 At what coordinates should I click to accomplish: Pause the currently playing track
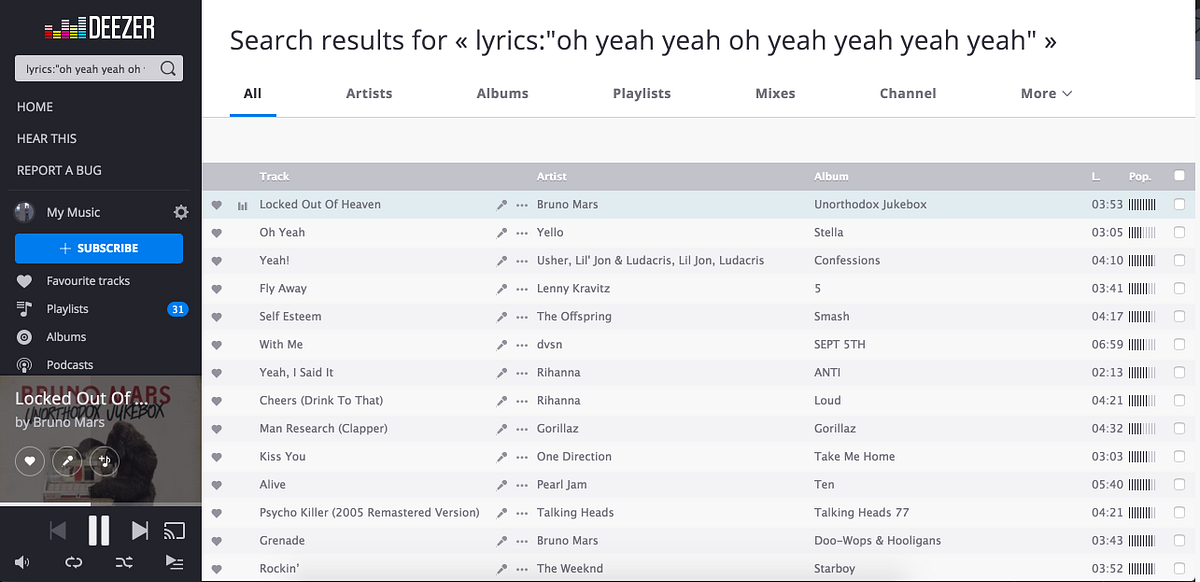point(99,530)
